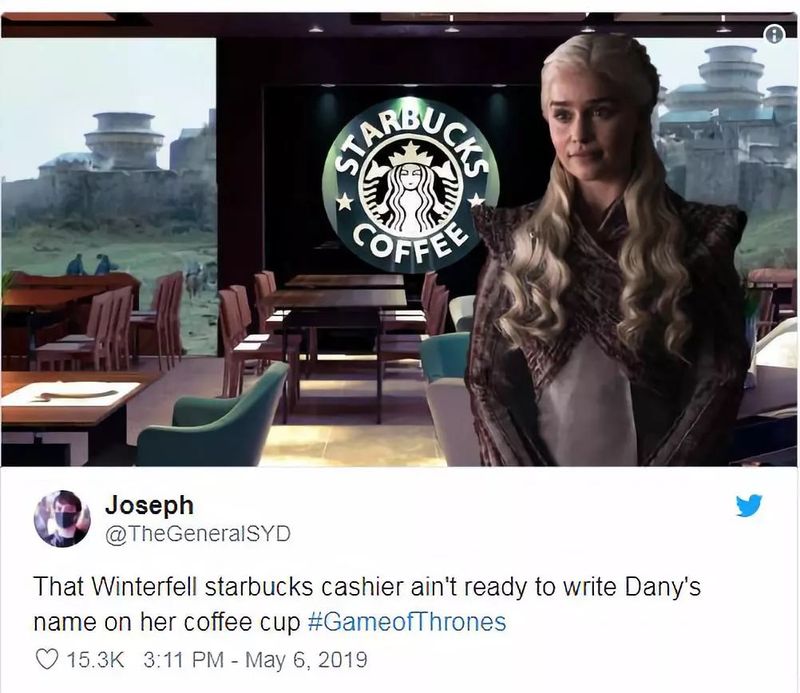Open Twitter via the blue bird logo
800x693 pixels.
tap(749, 505)
